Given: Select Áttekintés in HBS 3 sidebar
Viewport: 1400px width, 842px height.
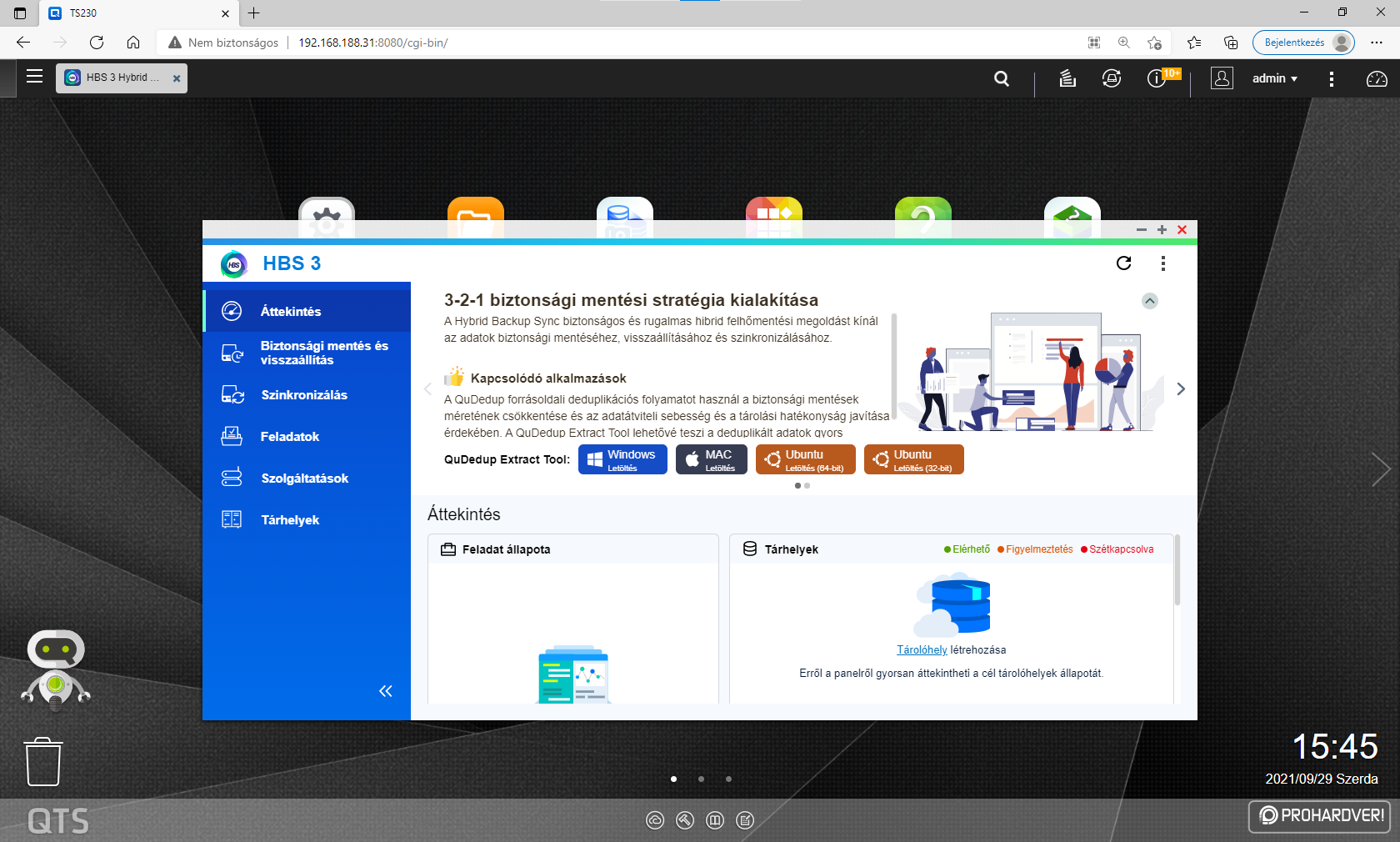Looking at the screenshot, I should tap(307, 311).
